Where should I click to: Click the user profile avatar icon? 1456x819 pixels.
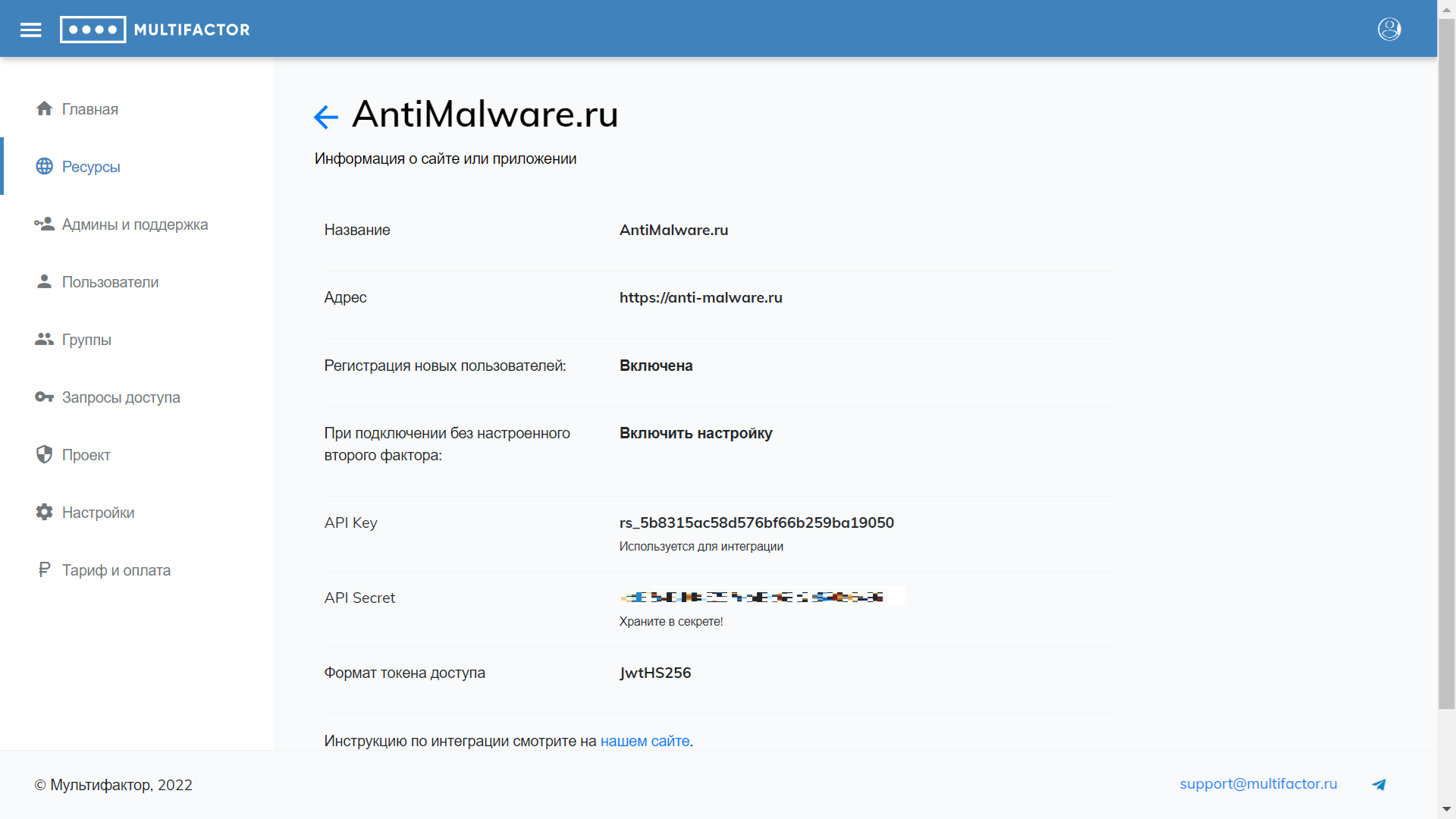pos(1389,30)
